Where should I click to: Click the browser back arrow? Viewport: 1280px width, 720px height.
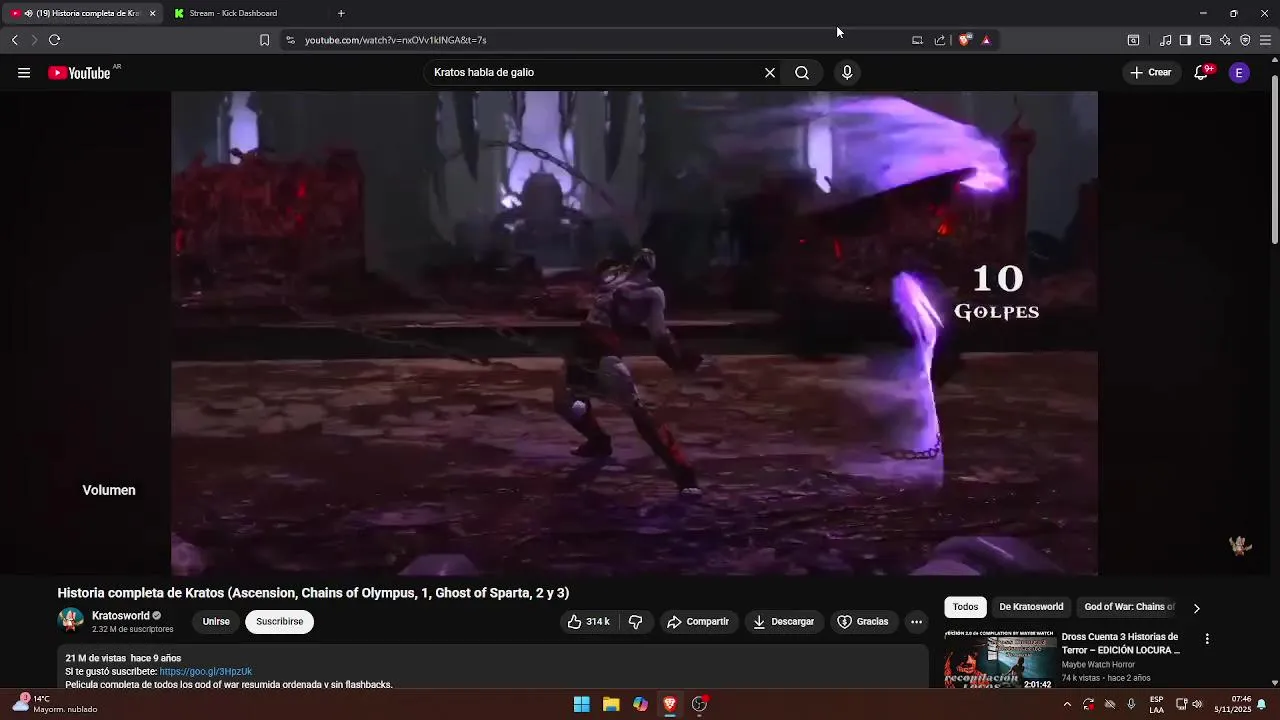coord(14,40)
